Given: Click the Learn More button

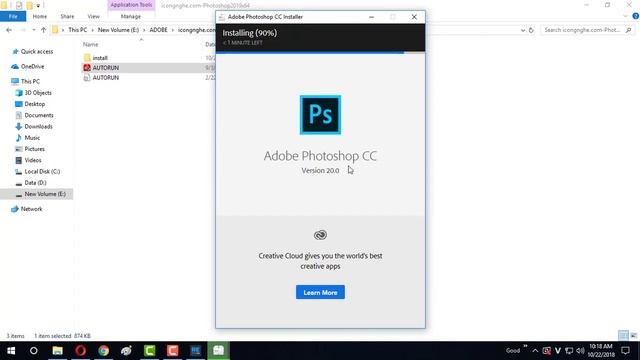Looking at the screenshot, I should [x=320, y=292].
